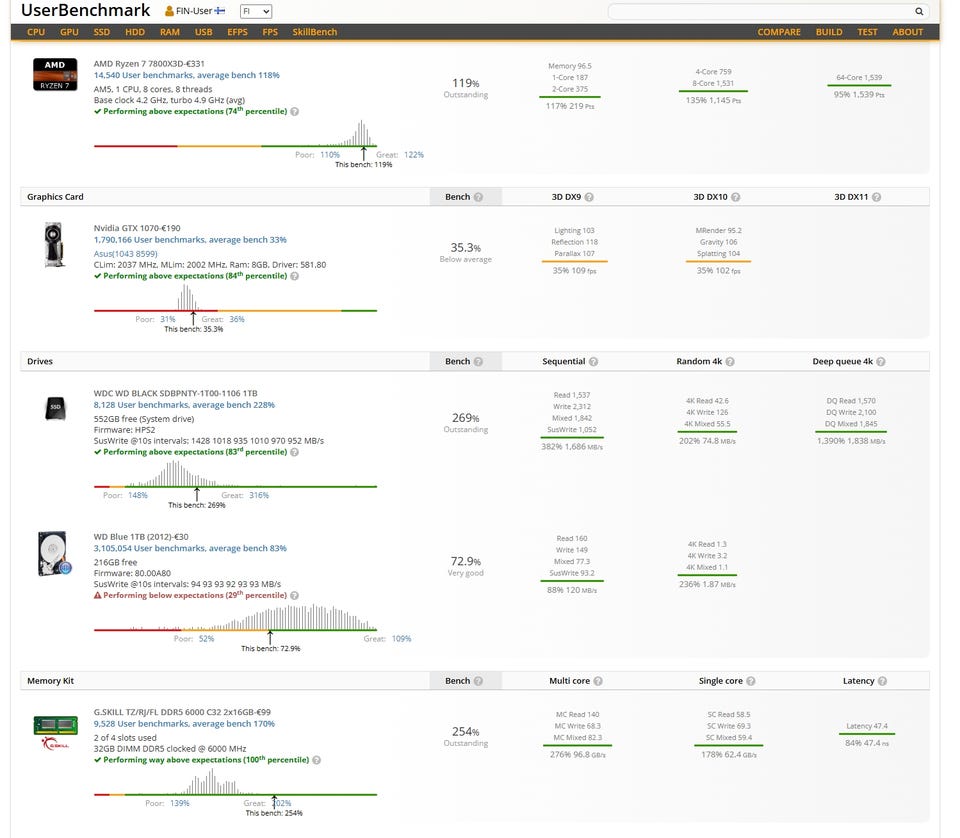
Task: Click help icon beside 3D DX9
Action: click(589, 197)
